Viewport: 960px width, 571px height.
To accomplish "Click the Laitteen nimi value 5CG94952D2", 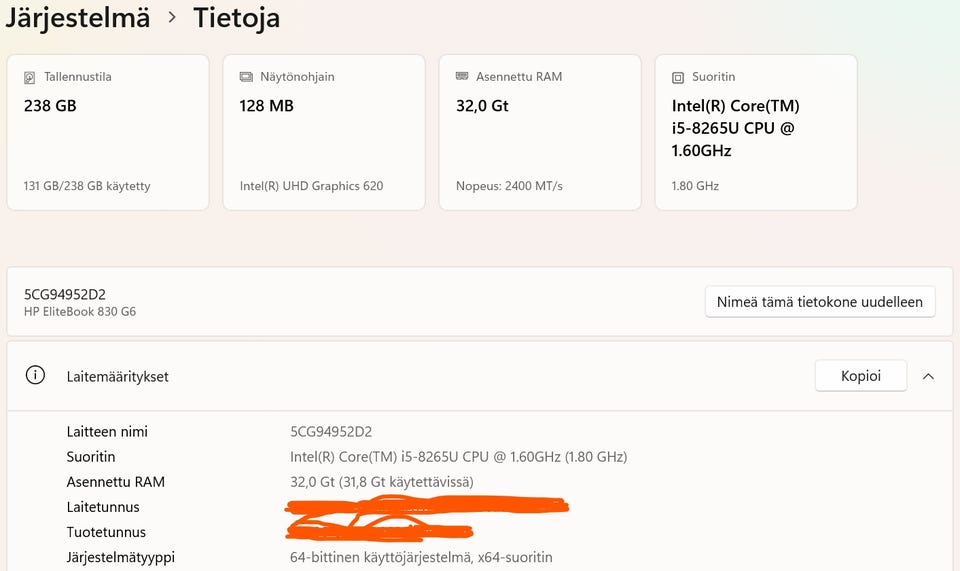I will click(x=331, y=432).
